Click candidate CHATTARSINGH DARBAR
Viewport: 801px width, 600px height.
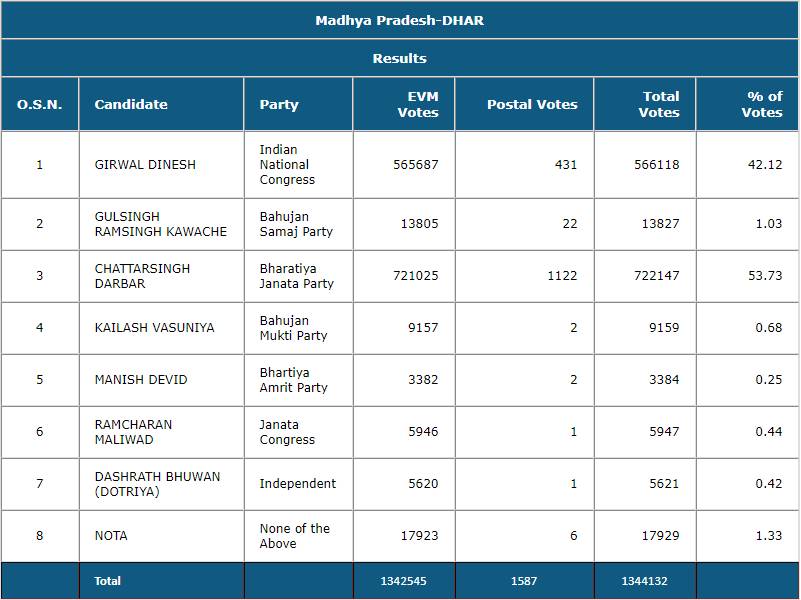142,276
